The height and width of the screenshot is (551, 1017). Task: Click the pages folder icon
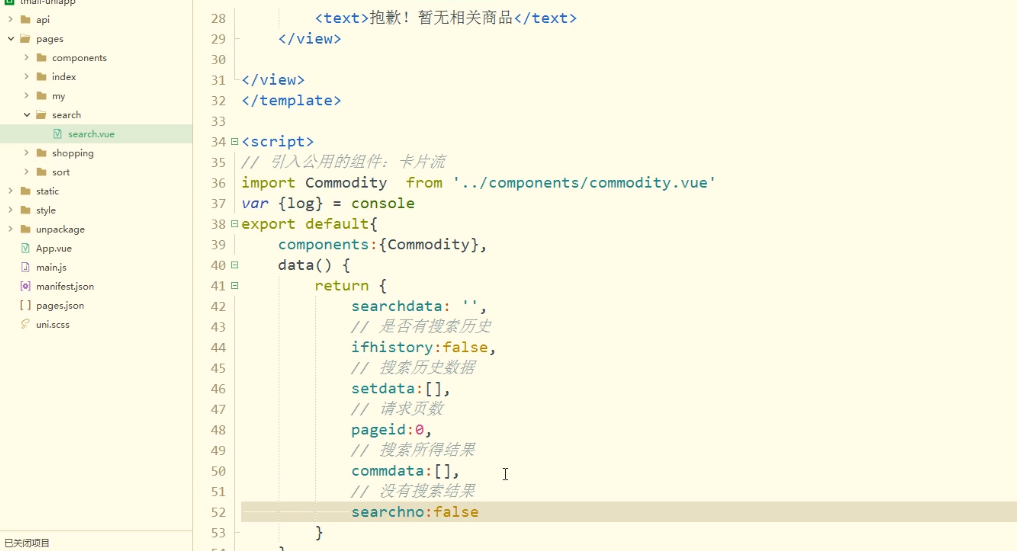point(25,39)
